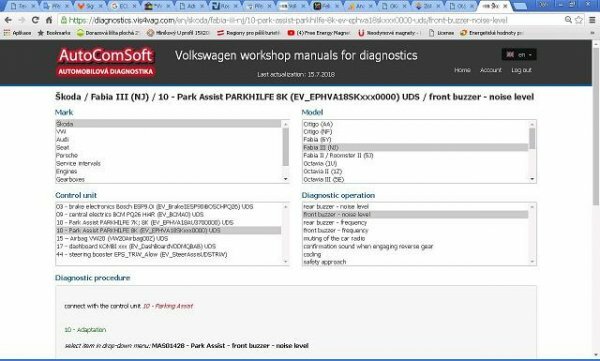The height and width of the screenshot is (361, 600).
Task: Open browser home page icon
Action: point(49,20)
